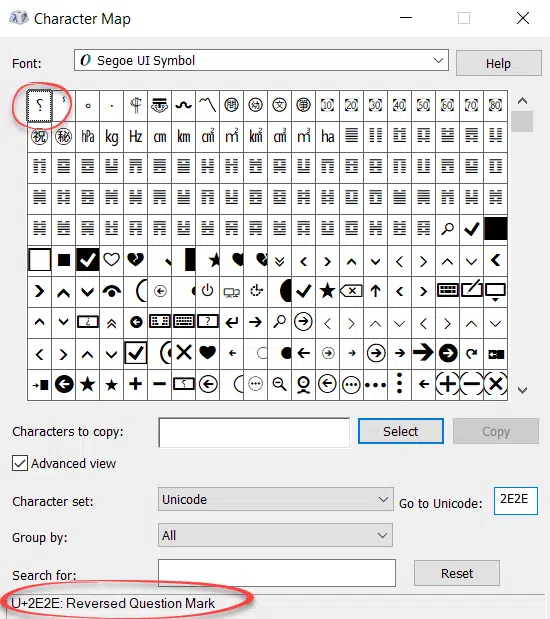Select the return arrow character
This screenshot has width=550, height=619.
point(231,323)
